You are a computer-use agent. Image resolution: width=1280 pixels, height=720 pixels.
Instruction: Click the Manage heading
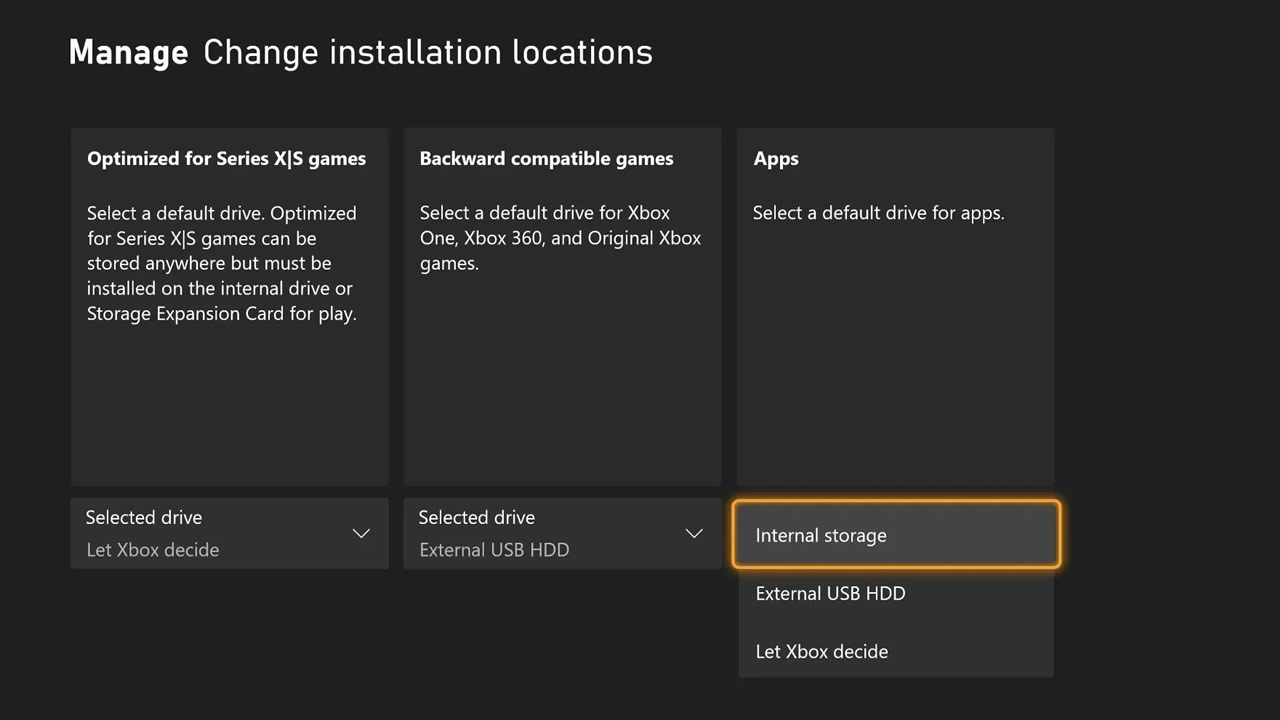[128, 52]
